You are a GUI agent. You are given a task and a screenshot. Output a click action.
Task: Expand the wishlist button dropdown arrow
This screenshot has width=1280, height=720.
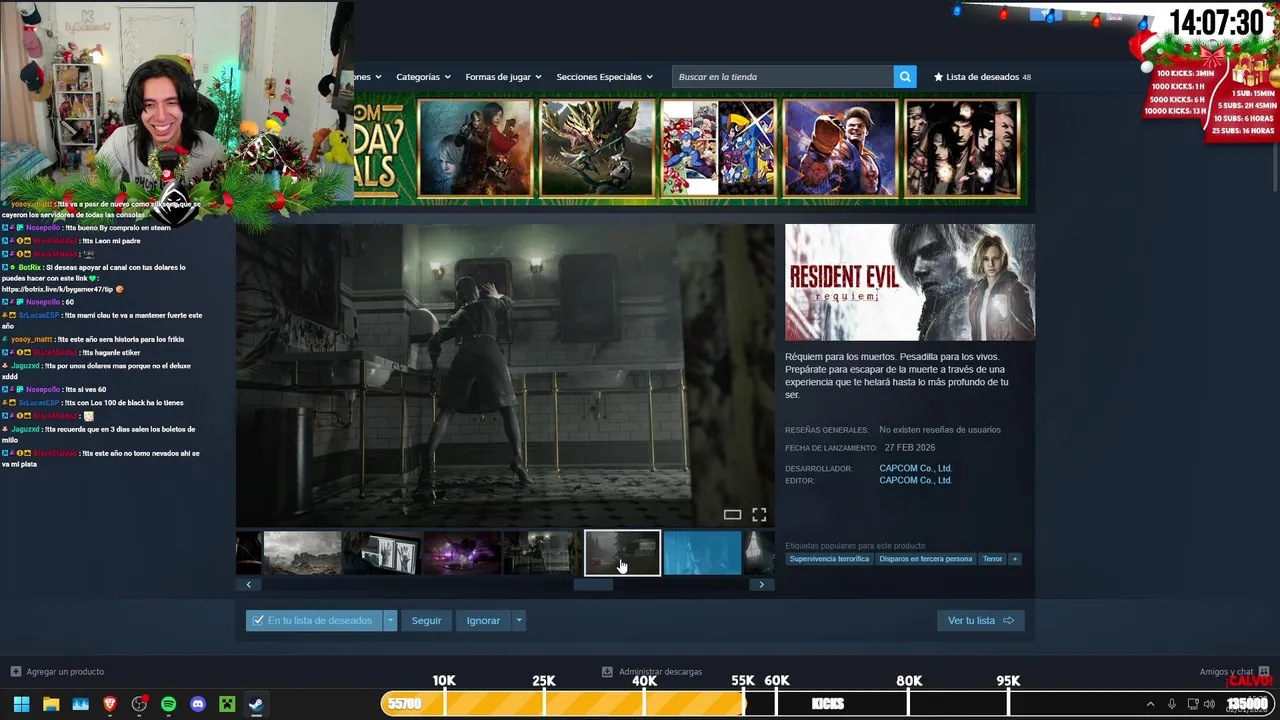tap(391, 621)
